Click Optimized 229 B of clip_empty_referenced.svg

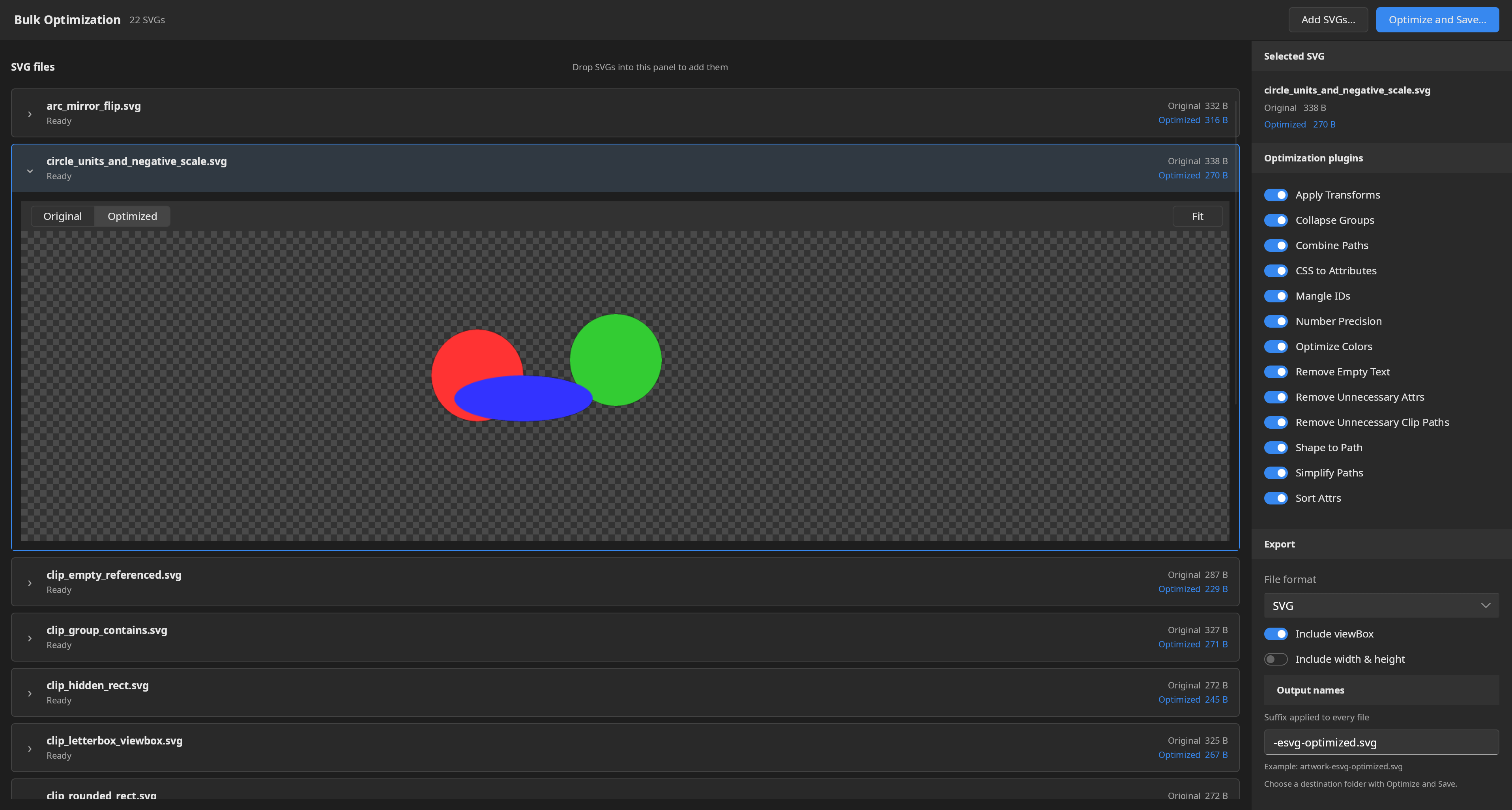point(1193,589)
